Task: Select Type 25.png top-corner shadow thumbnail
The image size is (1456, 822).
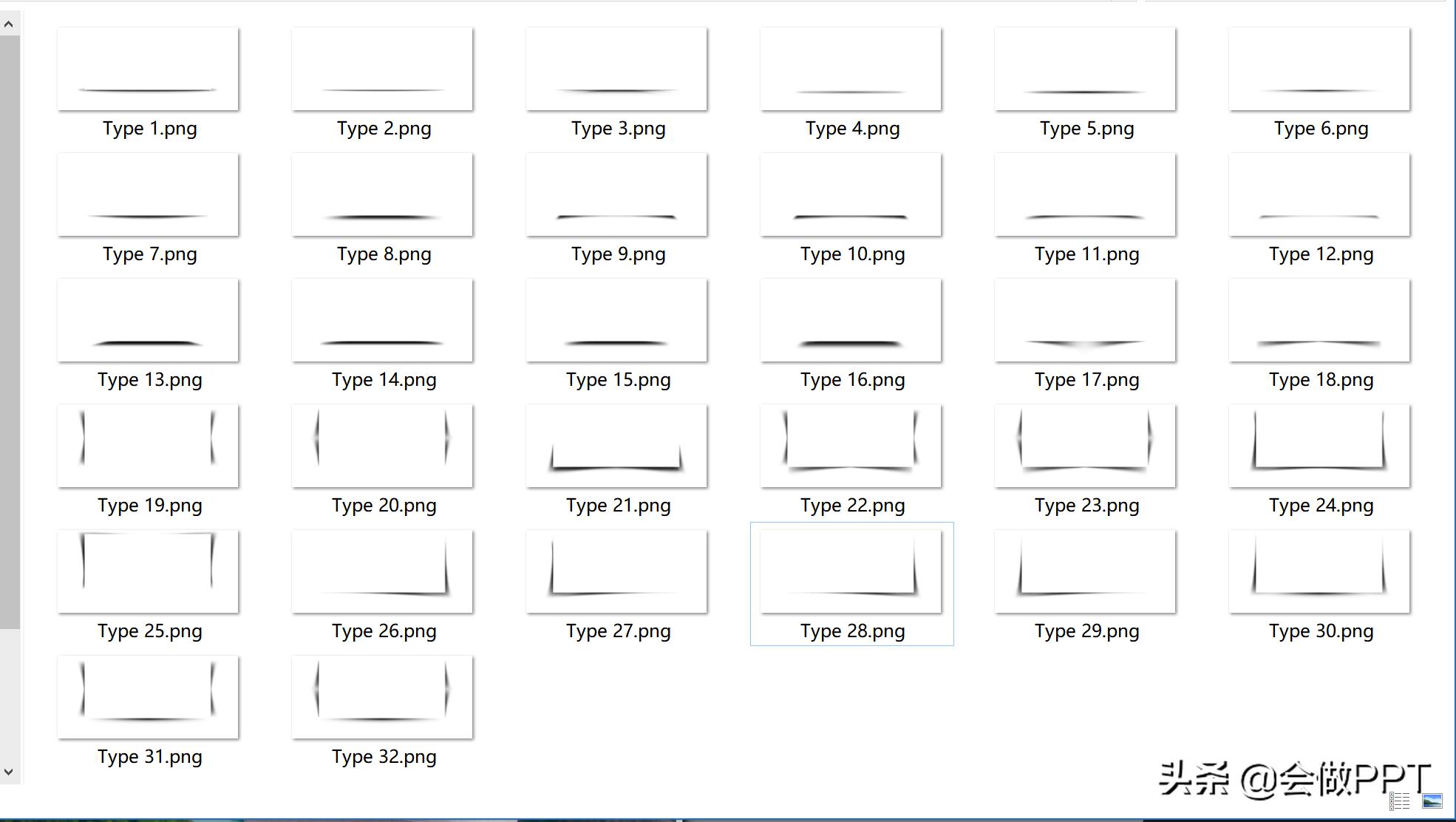Action: point(148,572)
